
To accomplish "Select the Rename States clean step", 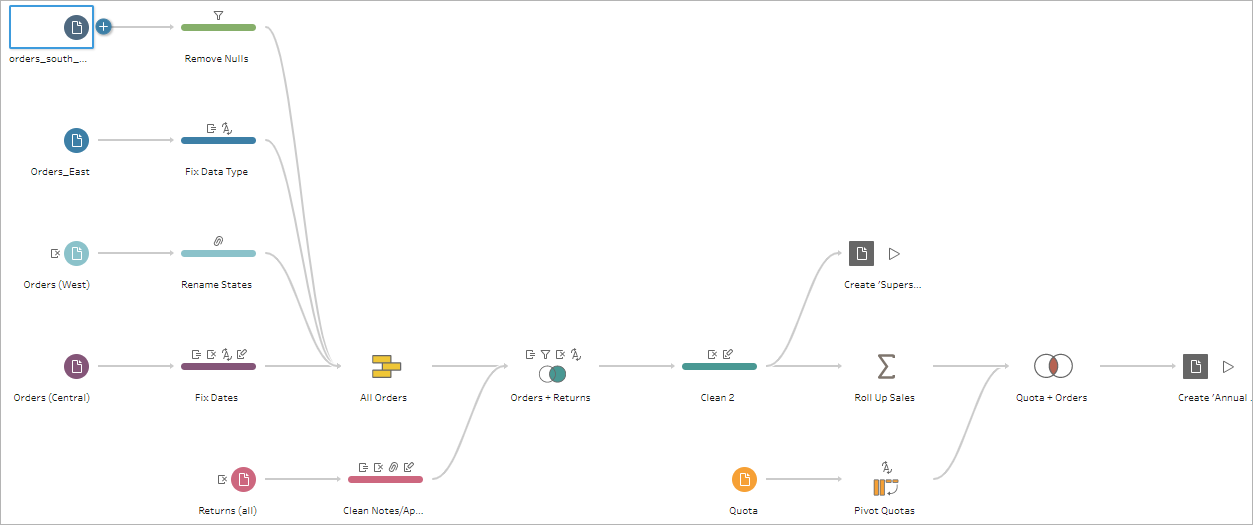I will tap(218, 254).
